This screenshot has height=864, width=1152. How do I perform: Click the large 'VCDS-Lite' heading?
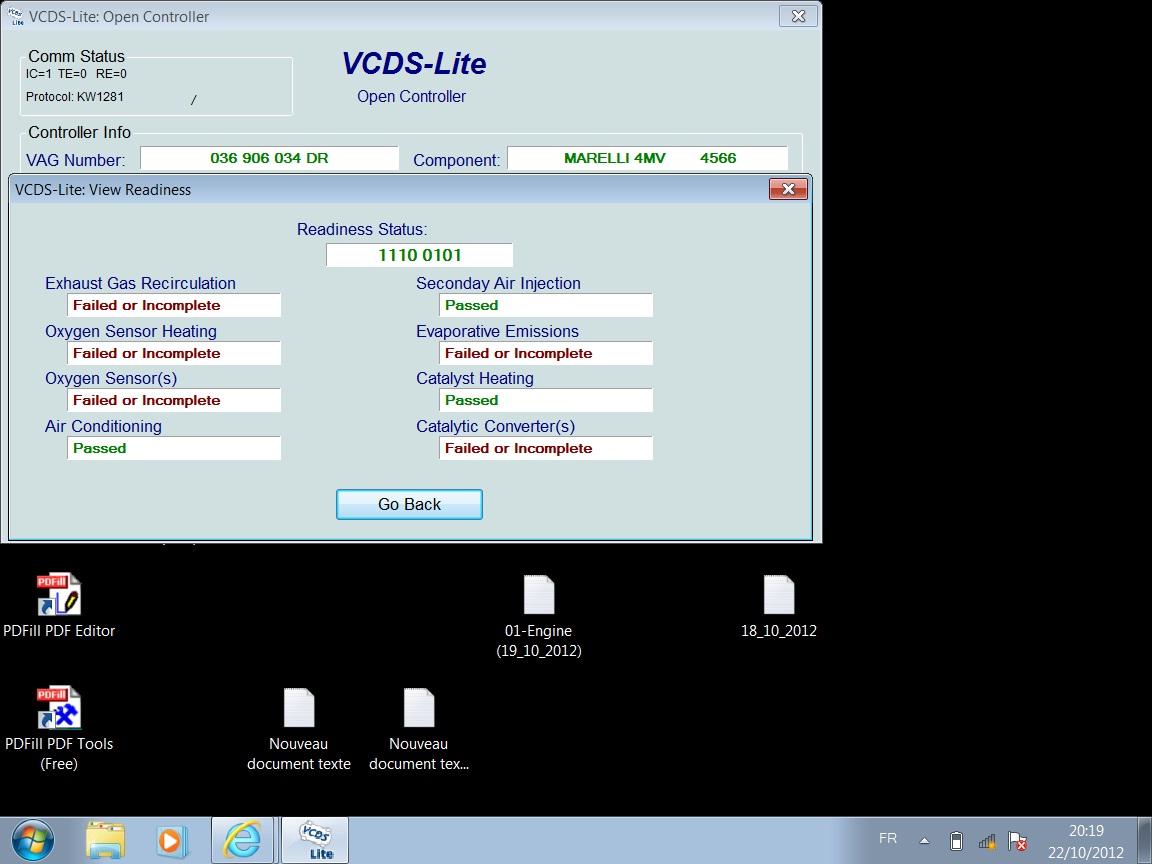[x=414, y=64]
